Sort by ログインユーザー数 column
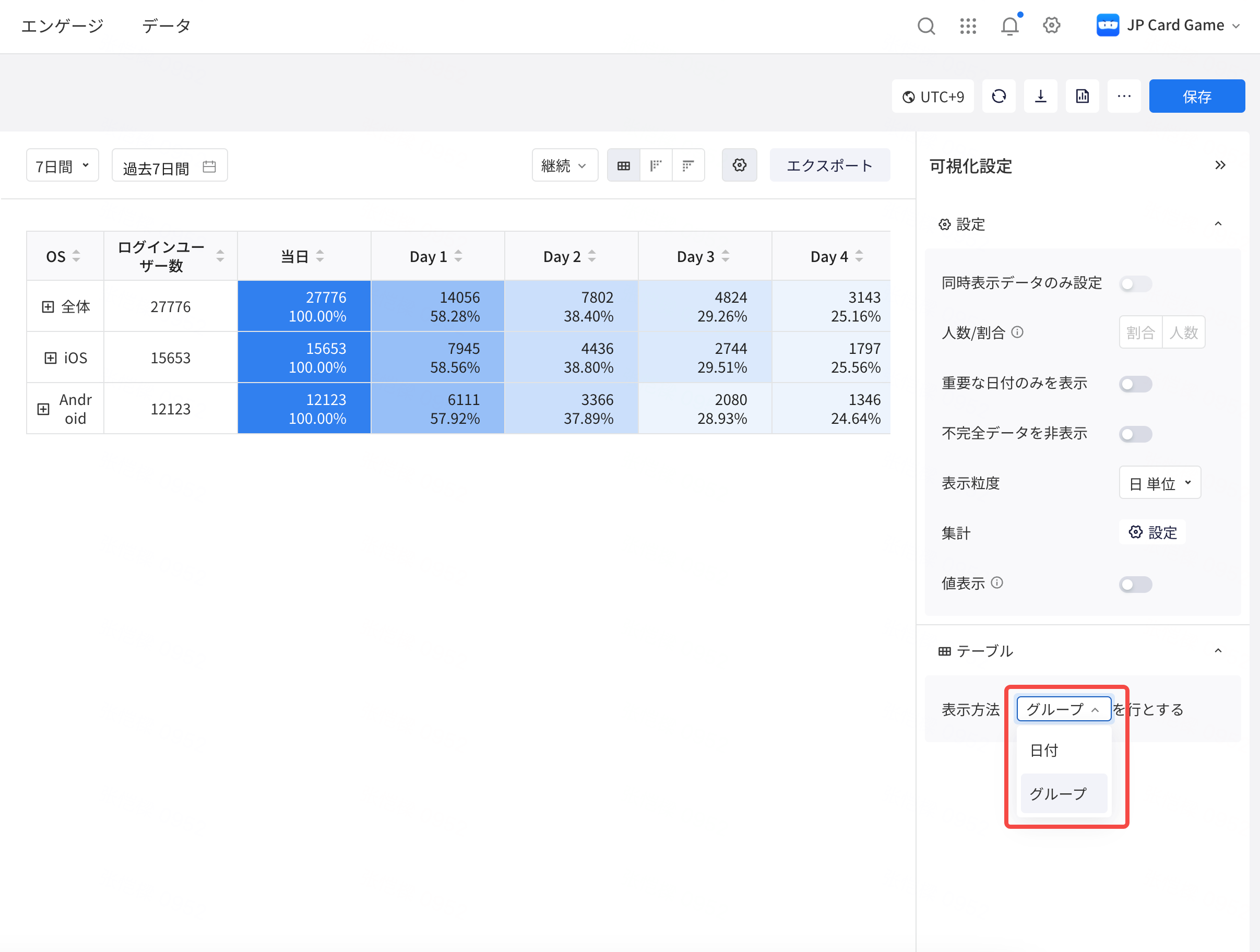Image resolution: width=1260 pixels, height=952 pixels. pos(220,256)
